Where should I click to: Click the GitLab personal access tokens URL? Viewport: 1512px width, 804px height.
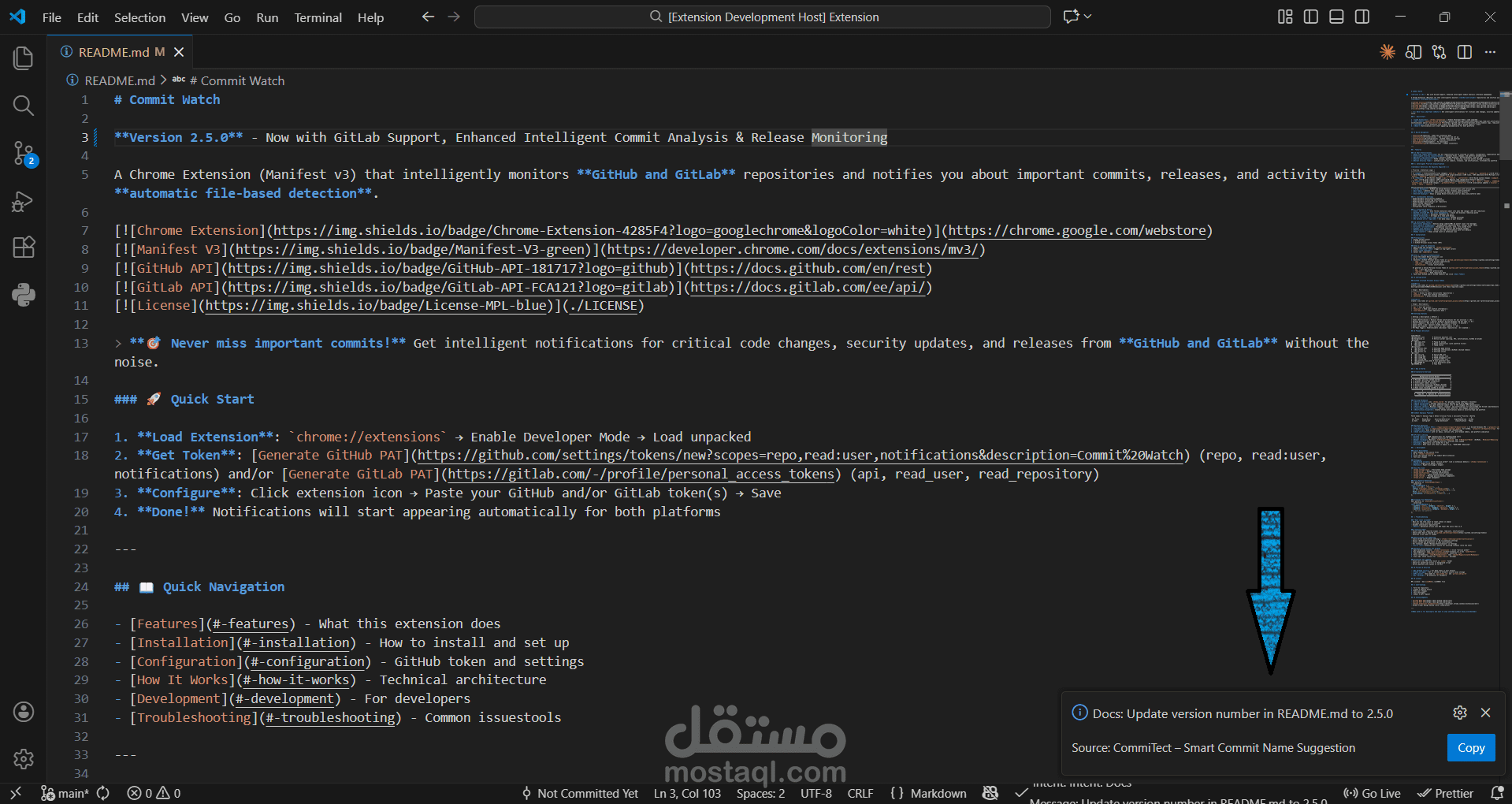pyautogui.click(x=641, y=475)
